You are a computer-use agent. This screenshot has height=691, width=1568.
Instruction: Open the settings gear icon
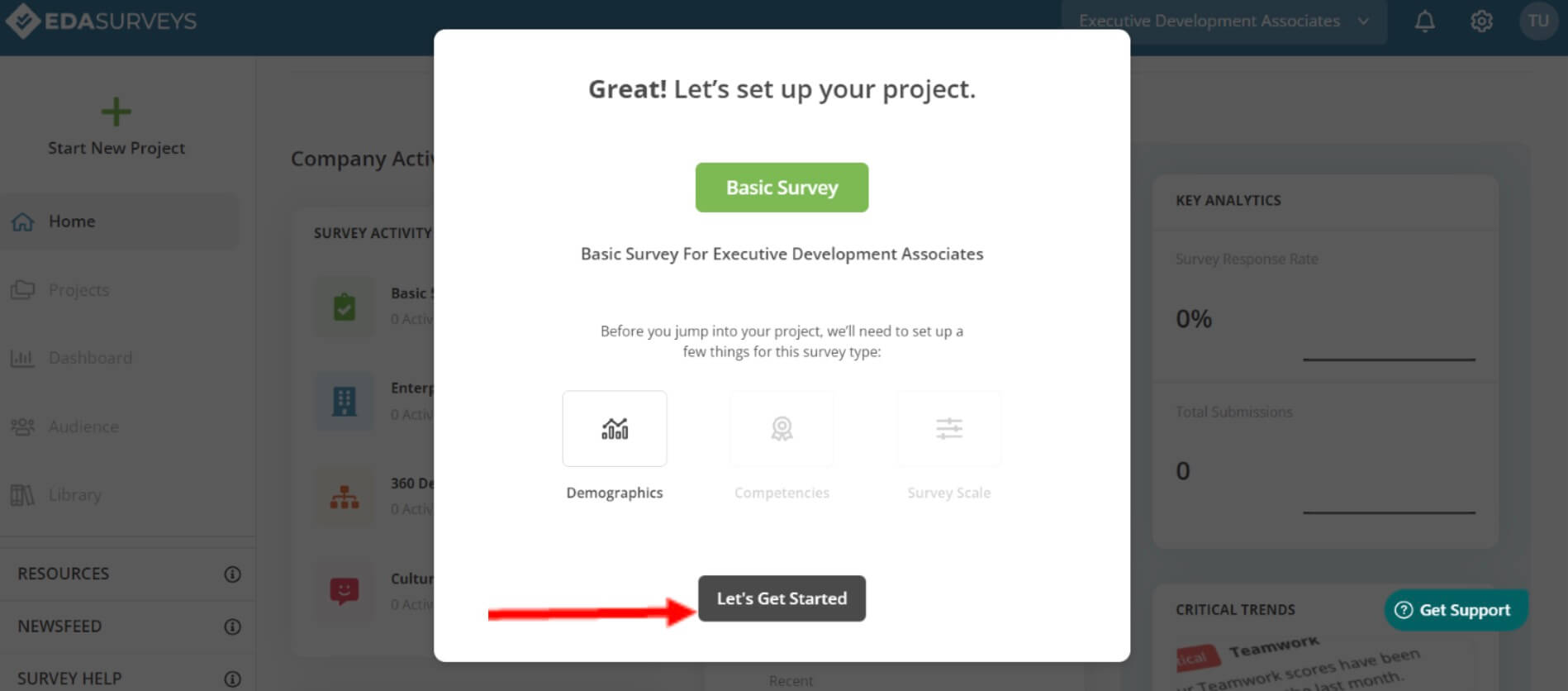[x=1481, y=21]
